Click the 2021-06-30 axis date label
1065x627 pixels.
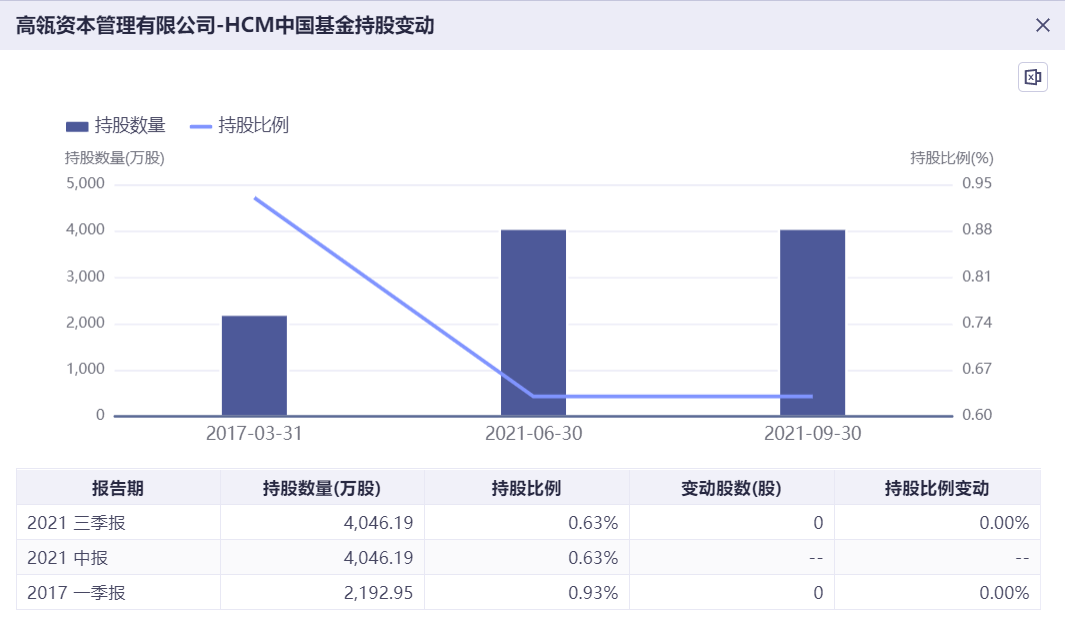[533, 433]
